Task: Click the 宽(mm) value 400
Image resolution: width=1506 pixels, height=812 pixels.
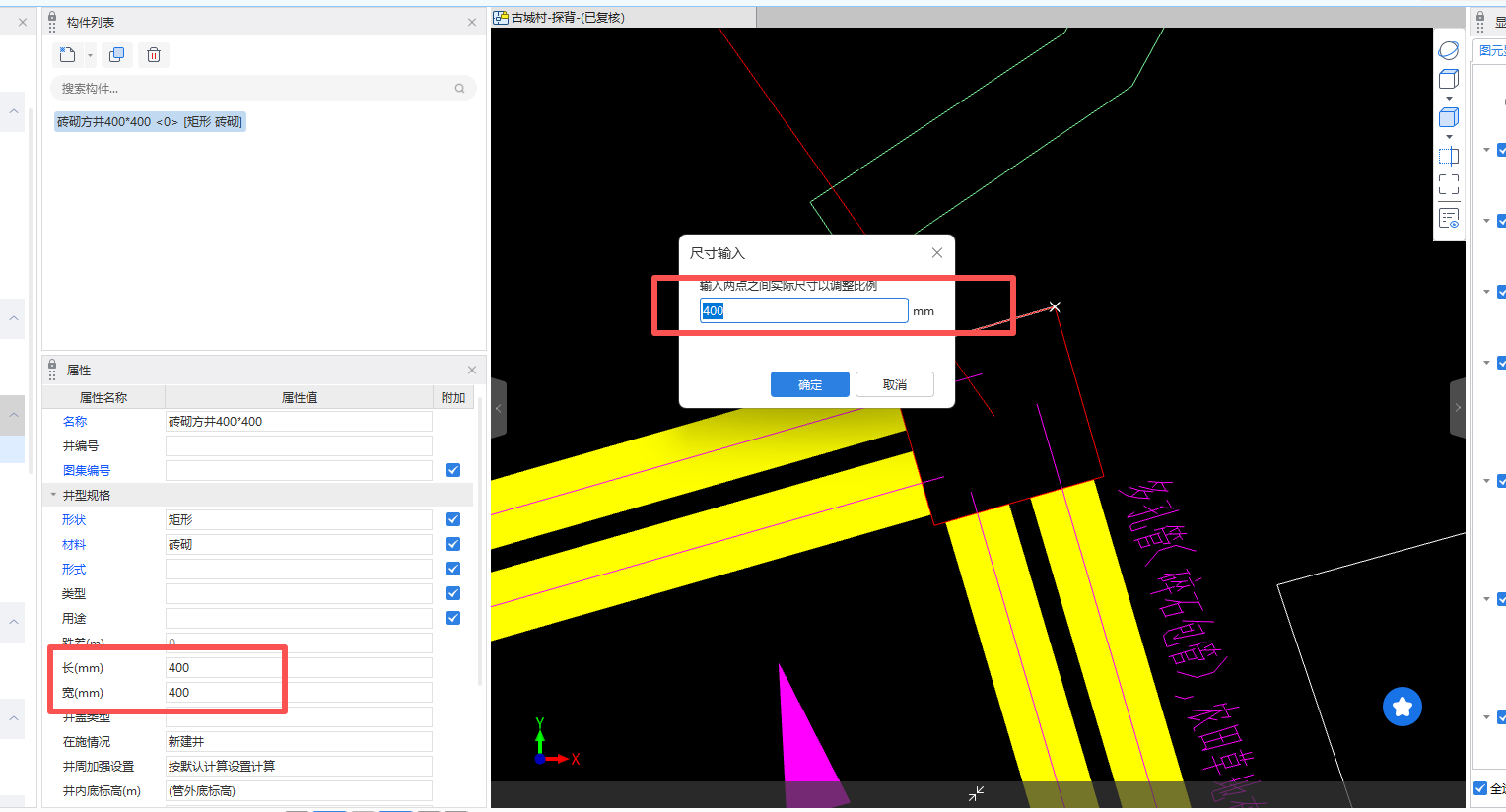Action: click(x=299, y=692)
